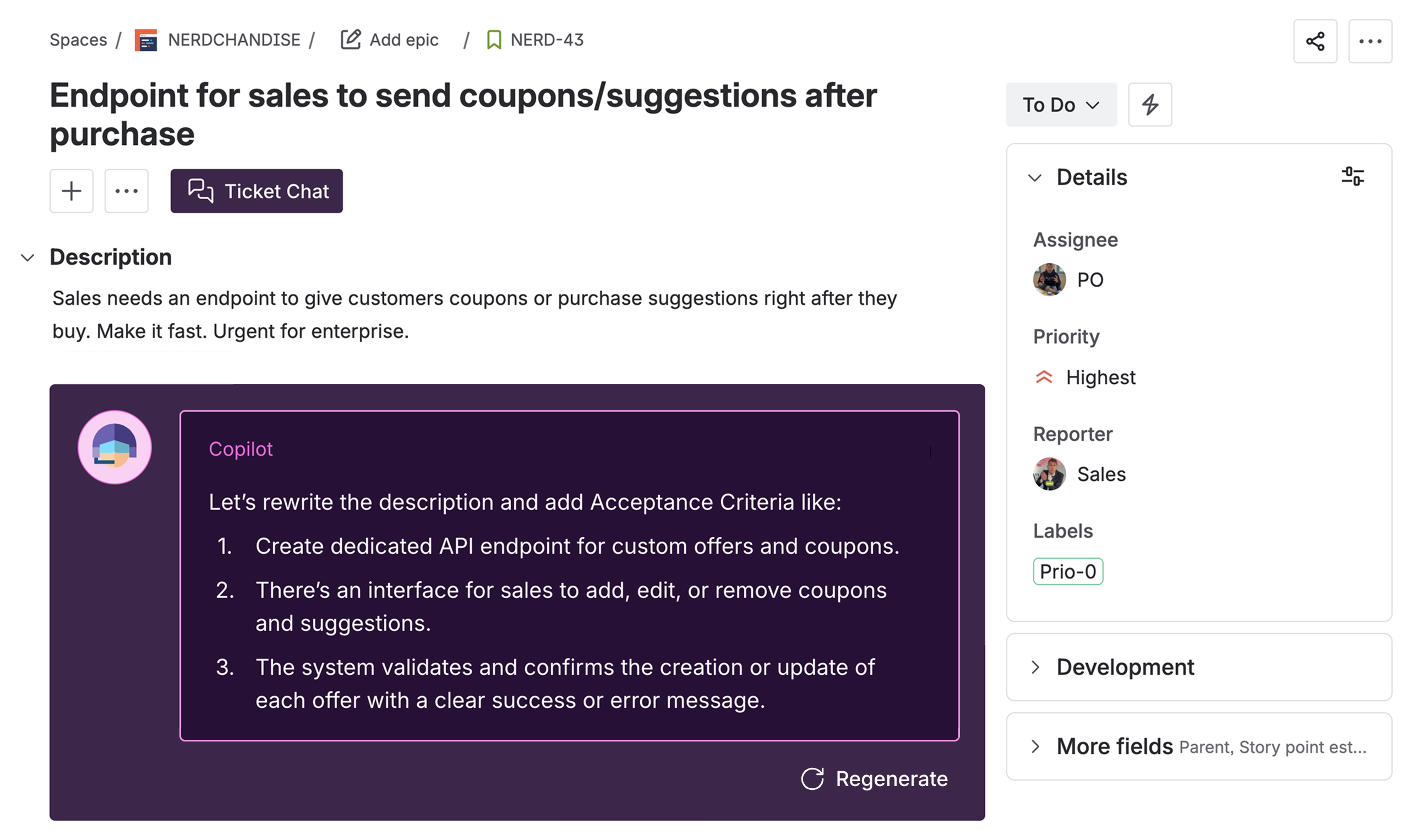The width and height of the screenshot is (1419, 840).
Task: Collapse the Details panel chevron
Action: click(1034, 178)
